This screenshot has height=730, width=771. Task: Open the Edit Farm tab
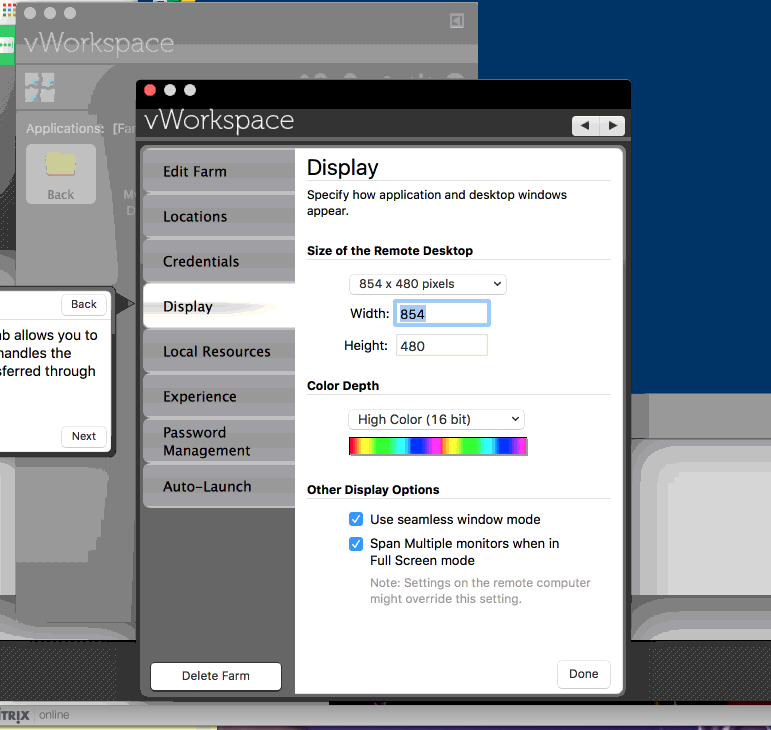coord(219,171)
